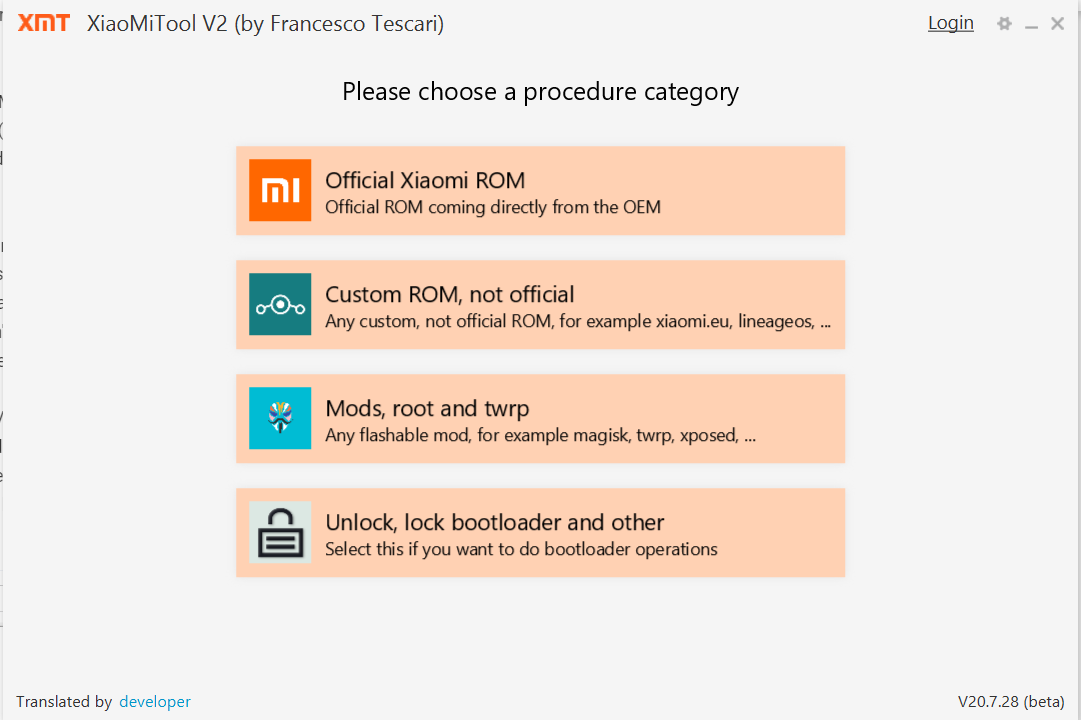
Task: Click the padlock bootloader icon
Action: pos(280,532)
